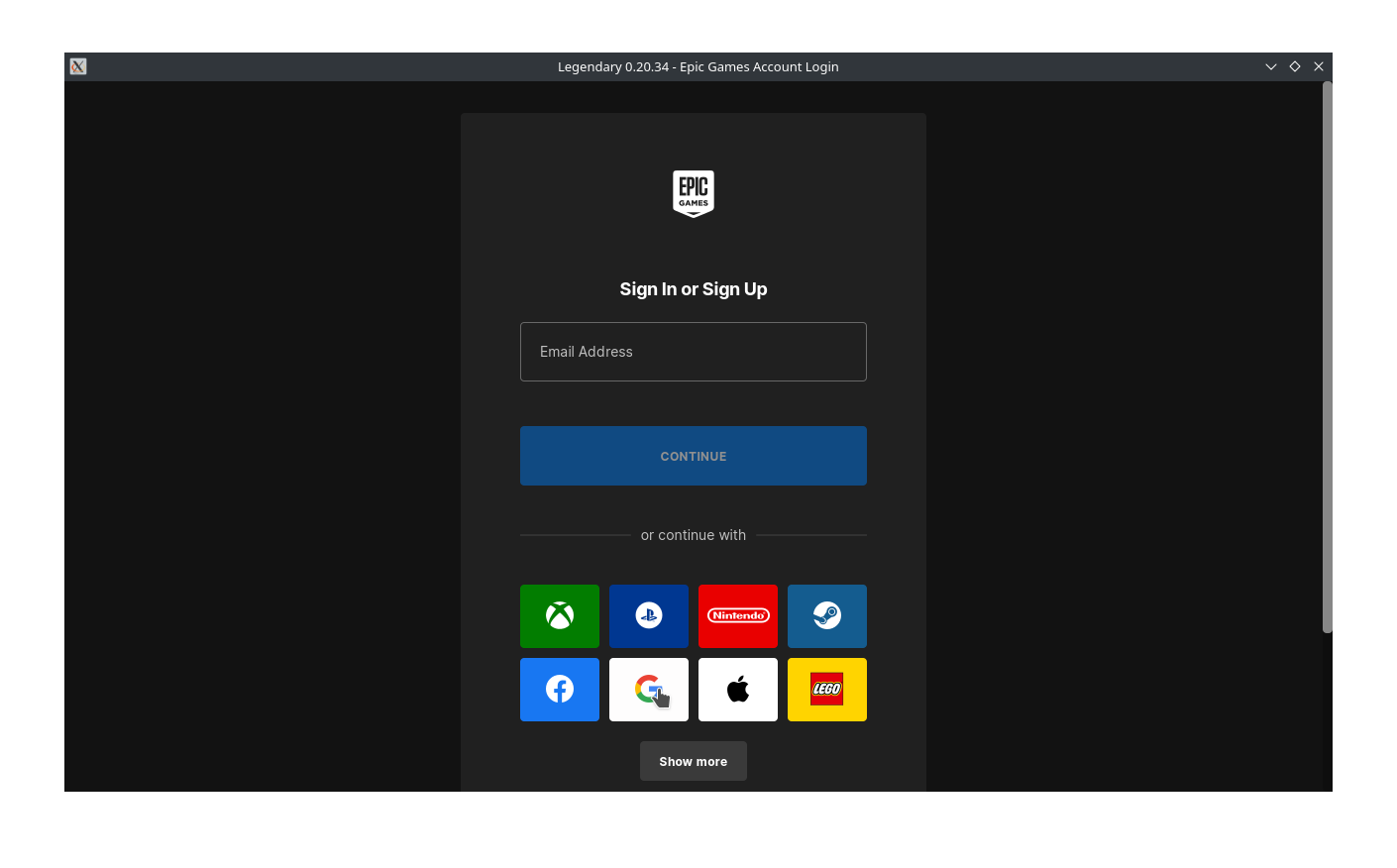Select the Steam login icon

tap(827, 616)
